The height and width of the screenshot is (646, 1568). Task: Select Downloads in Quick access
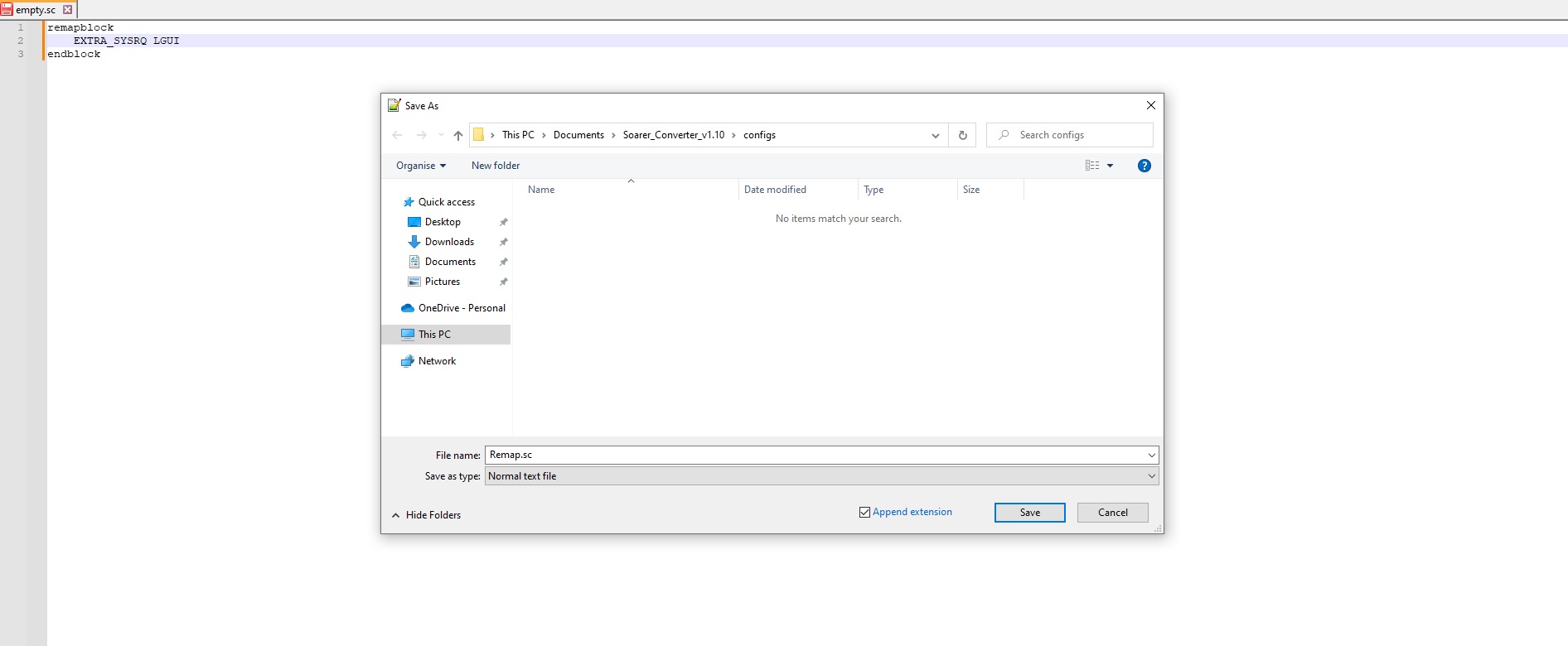click(449, 242)
